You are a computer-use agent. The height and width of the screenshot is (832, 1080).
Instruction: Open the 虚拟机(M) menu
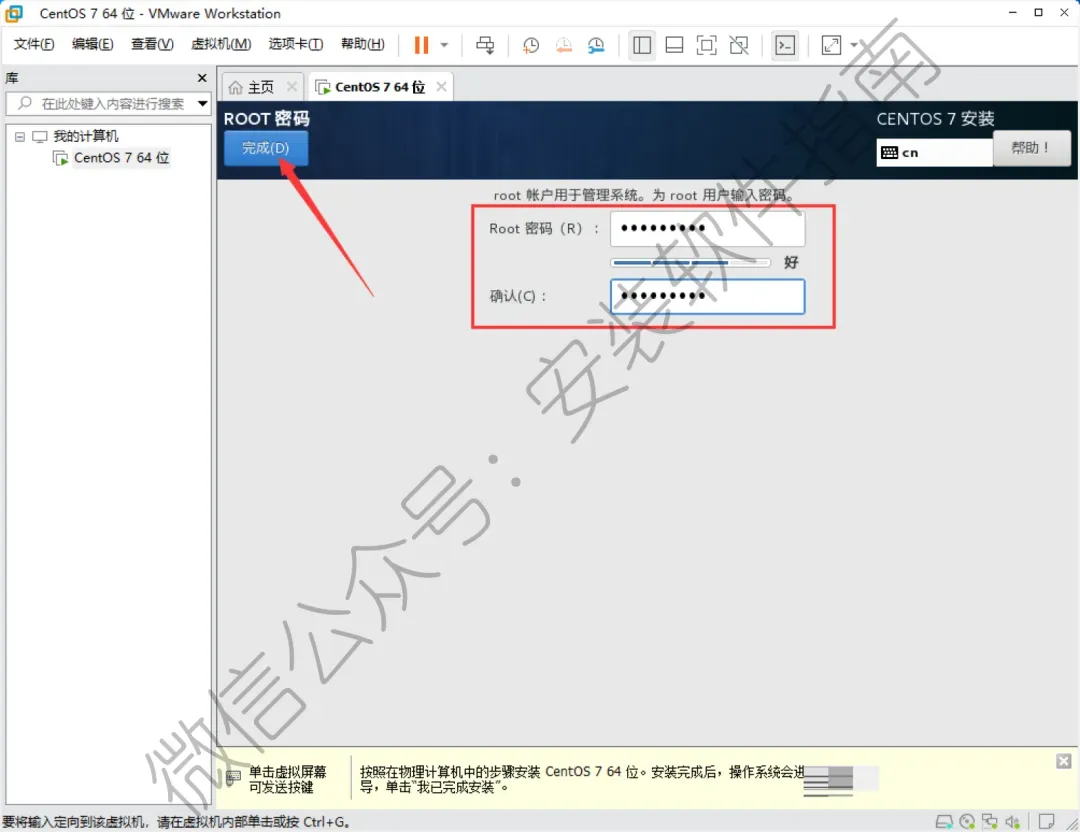(221, 44)
